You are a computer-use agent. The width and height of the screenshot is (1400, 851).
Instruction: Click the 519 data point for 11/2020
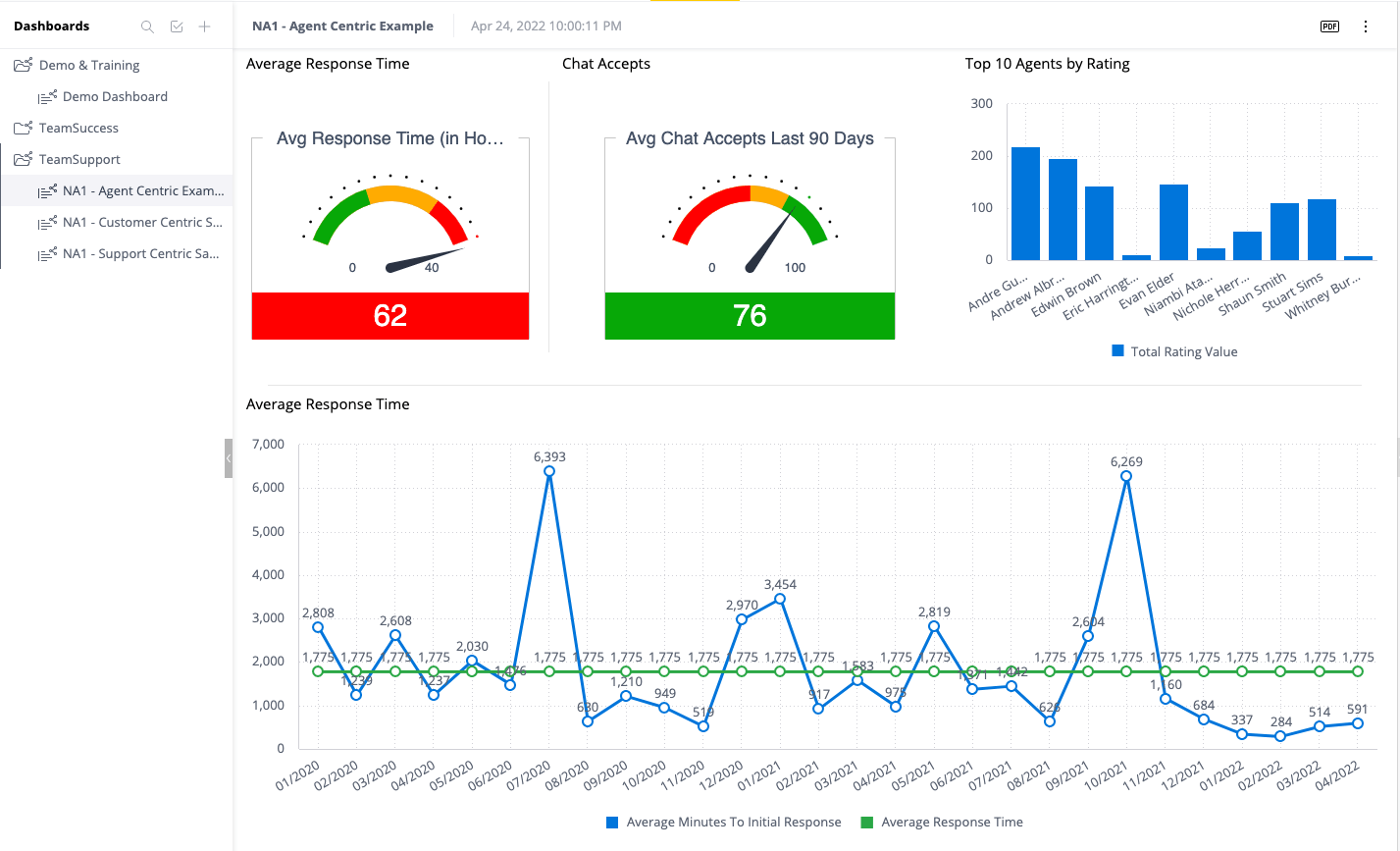pyautogui.click(x=703, y=726)
